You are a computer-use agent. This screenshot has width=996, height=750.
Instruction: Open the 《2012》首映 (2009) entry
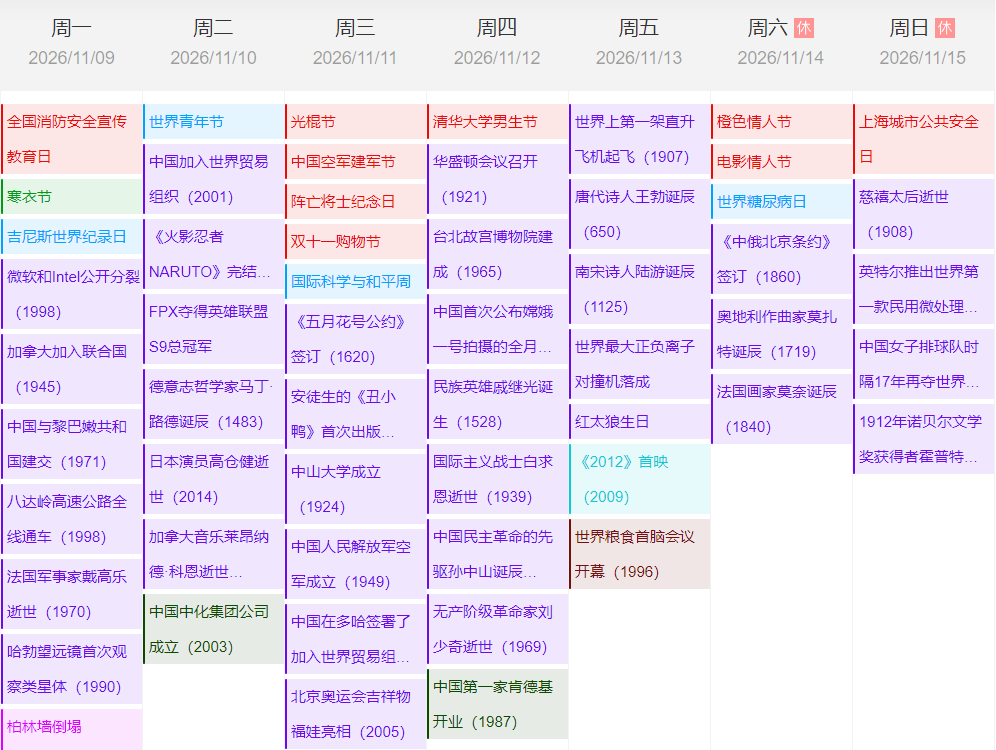tap(640, 479)
